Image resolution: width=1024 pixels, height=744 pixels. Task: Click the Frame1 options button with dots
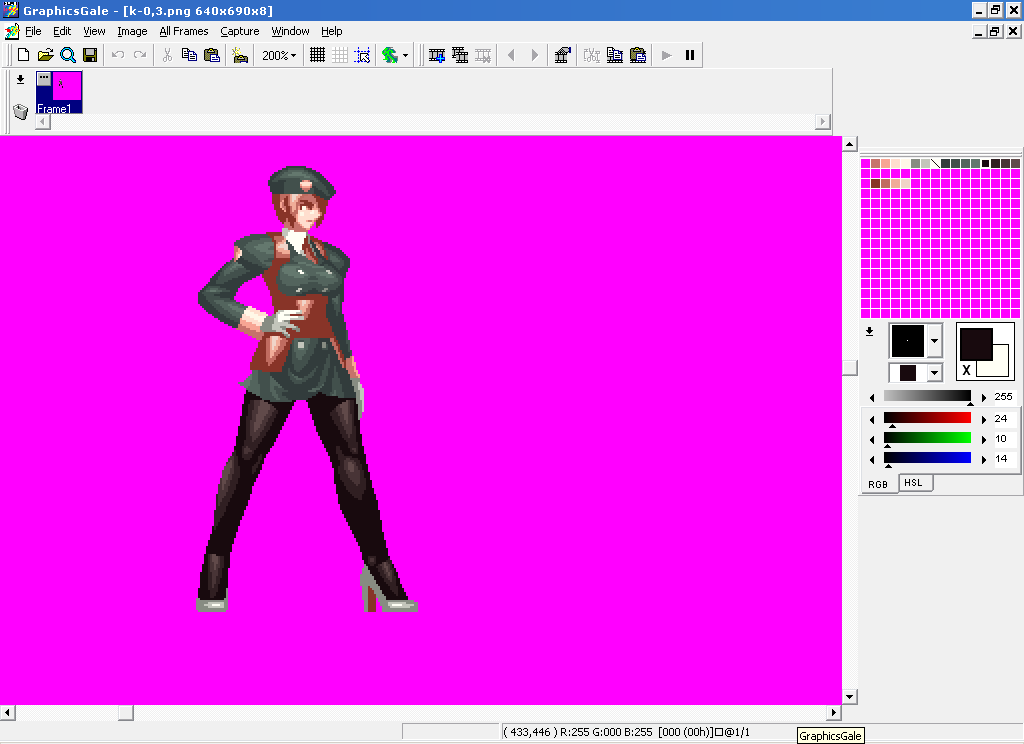point(44,77)
